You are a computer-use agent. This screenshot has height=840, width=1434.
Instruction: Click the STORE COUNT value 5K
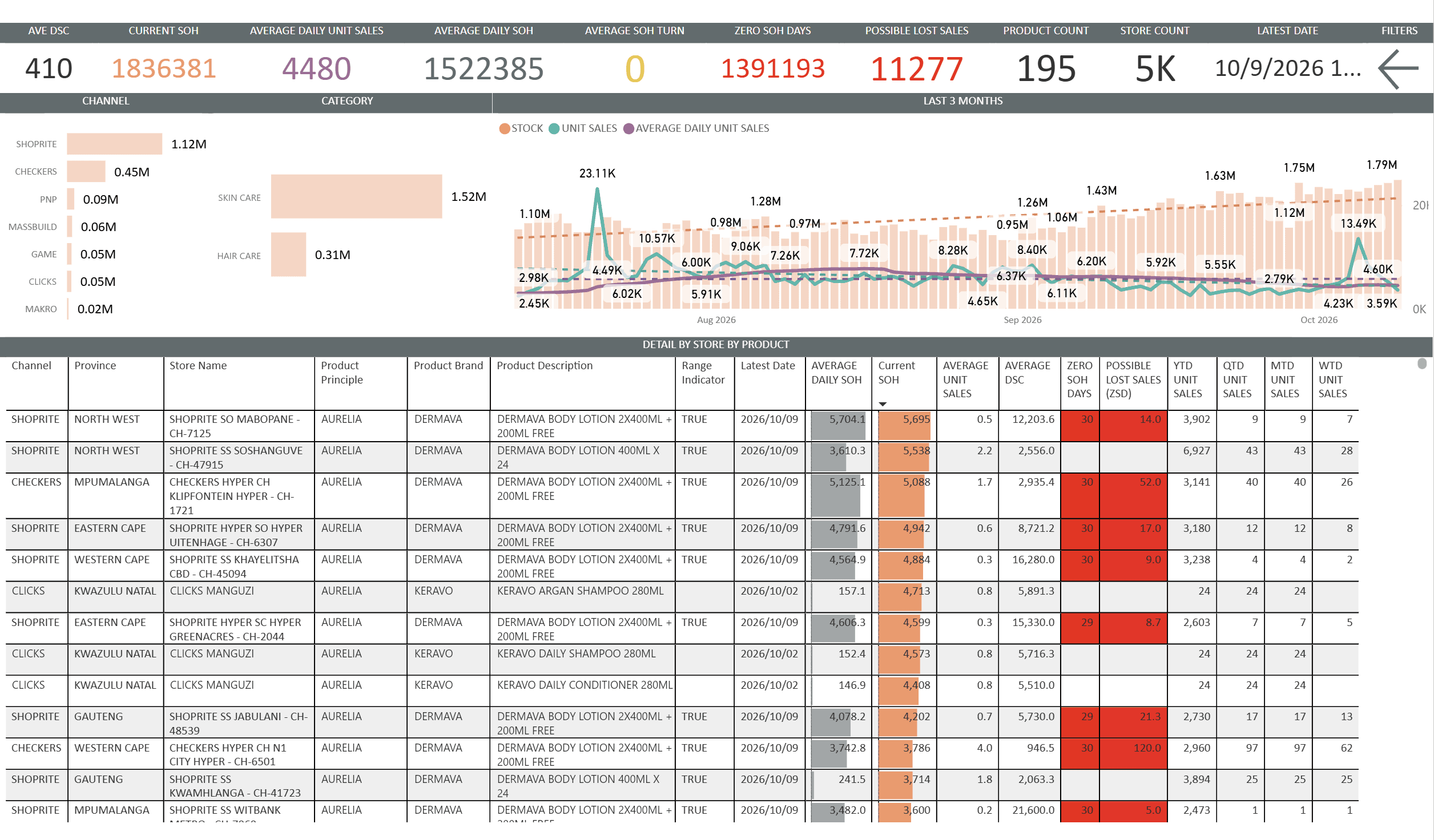pyautogui.click(x=1155, y=69)
